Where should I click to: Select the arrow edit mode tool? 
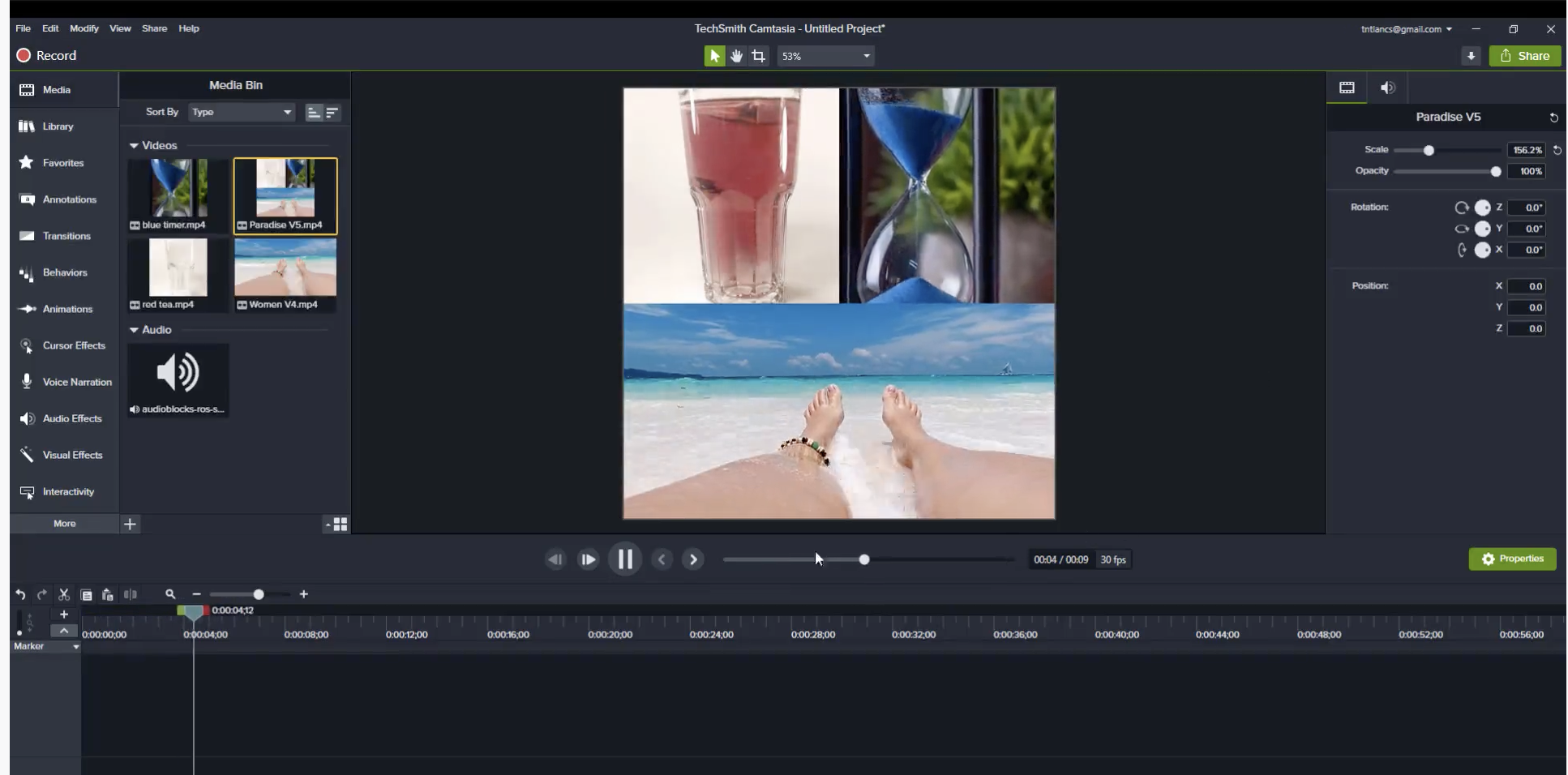coord(714,56)
